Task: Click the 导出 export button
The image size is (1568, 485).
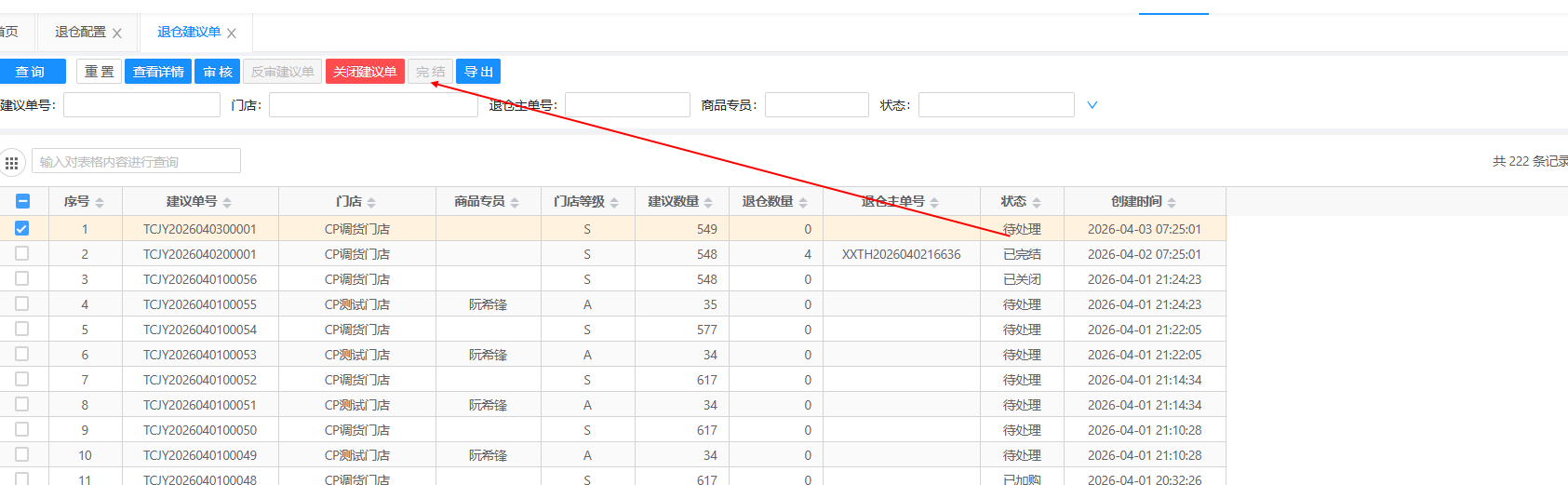Action: click(478, 72)
